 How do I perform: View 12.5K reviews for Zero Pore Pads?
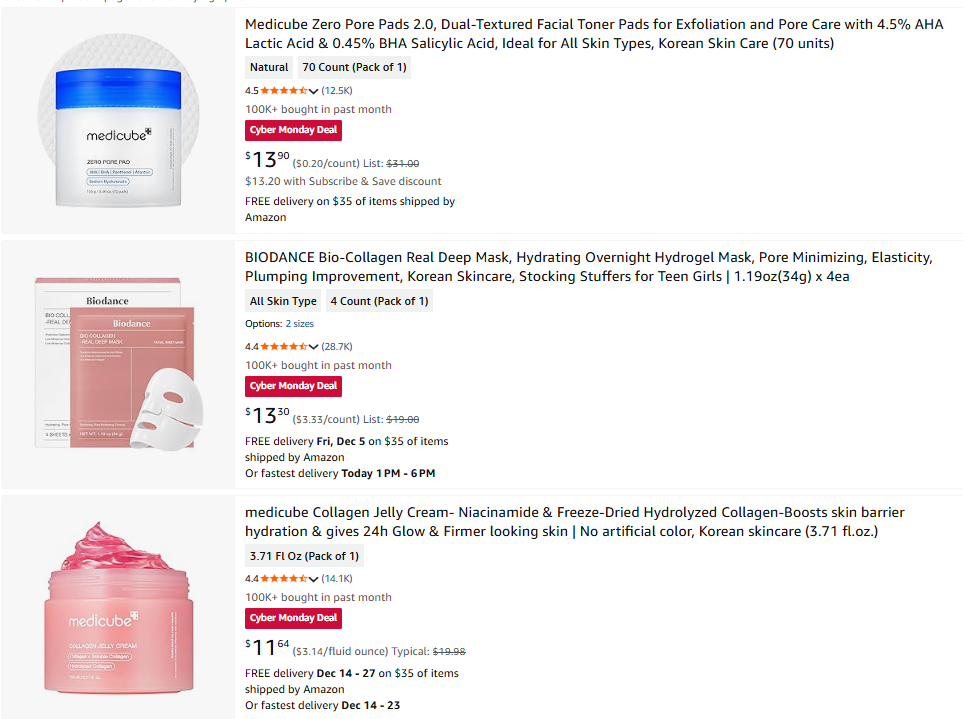[x=337, y=91]
